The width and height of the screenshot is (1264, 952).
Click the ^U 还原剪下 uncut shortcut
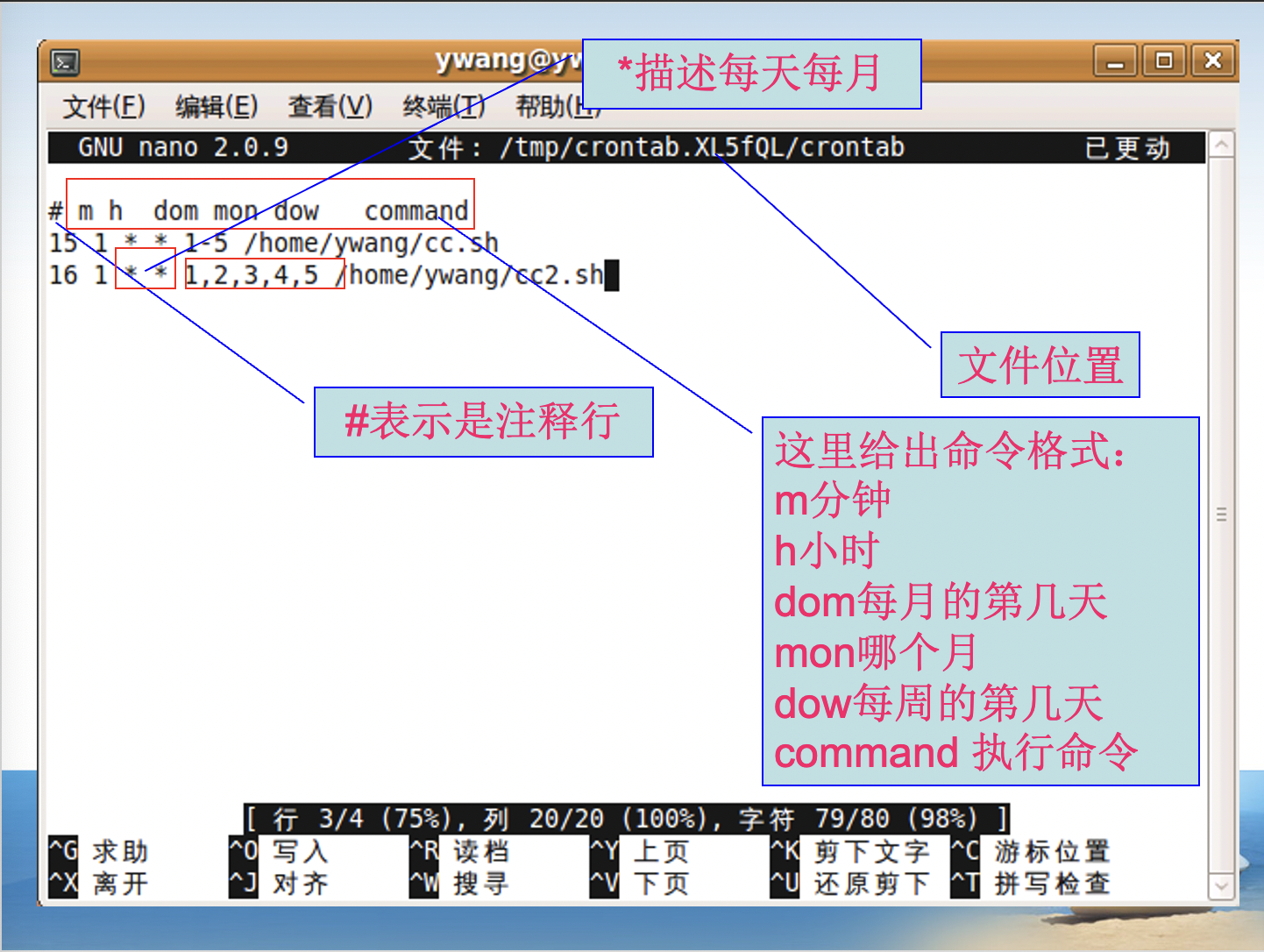tap(851, 884)
